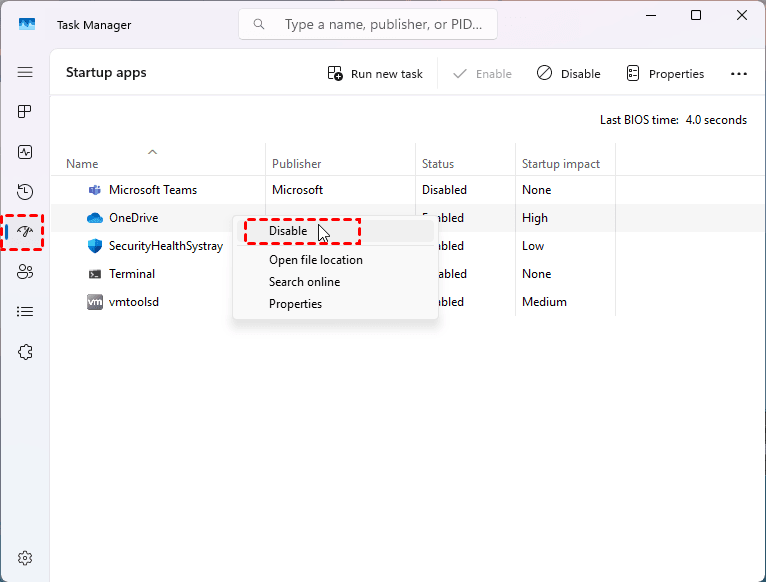
Task: Go to the Processes page icon
Action: click(x=25, y=112)
